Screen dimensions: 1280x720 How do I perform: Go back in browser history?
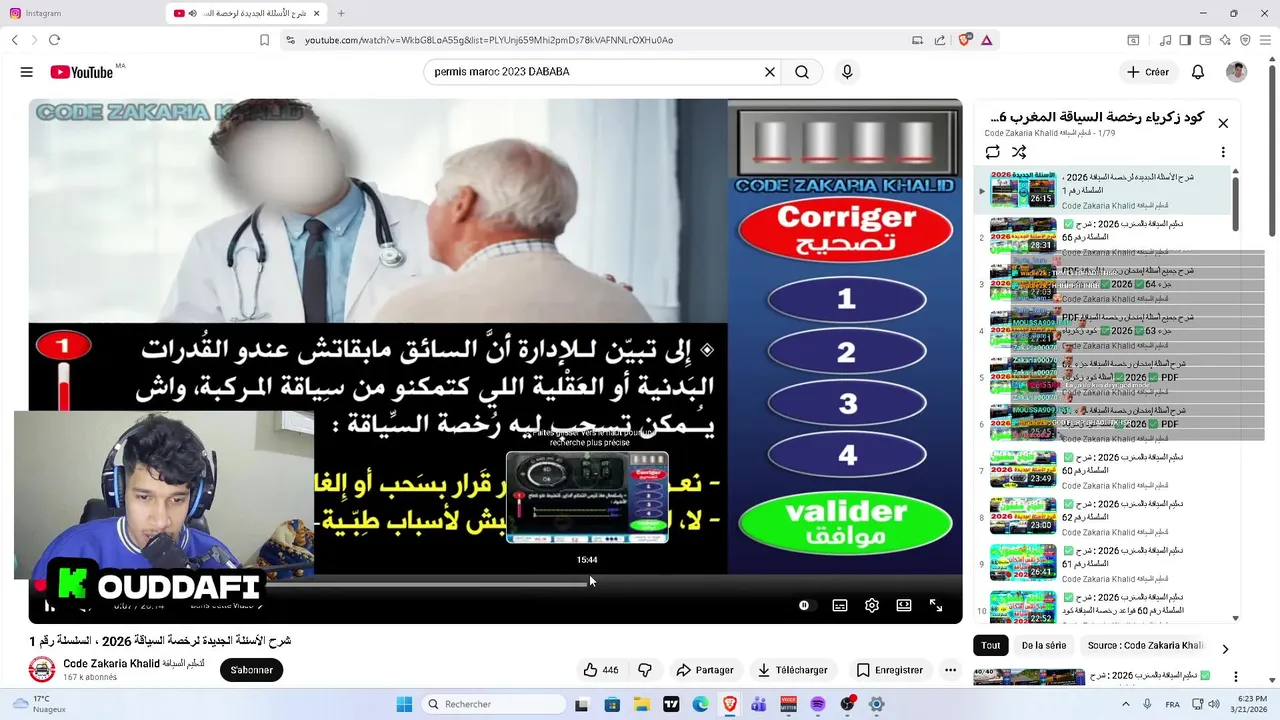(x=14, y=40)
